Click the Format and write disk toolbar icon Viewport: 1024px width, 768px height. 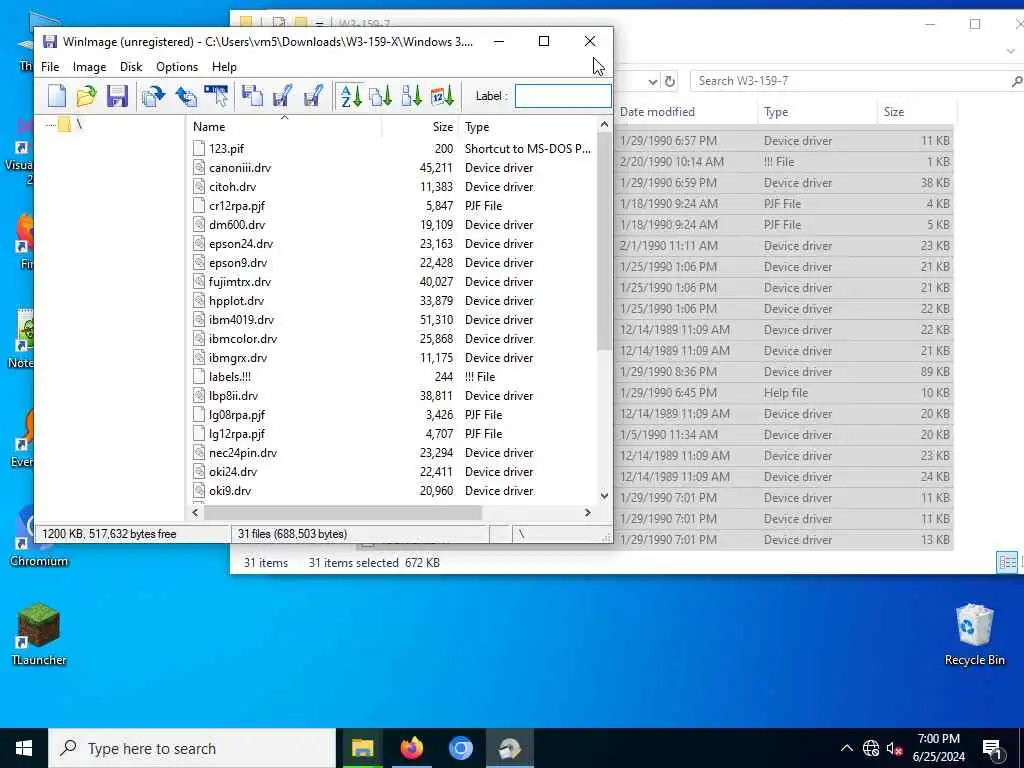coord(313,96)
